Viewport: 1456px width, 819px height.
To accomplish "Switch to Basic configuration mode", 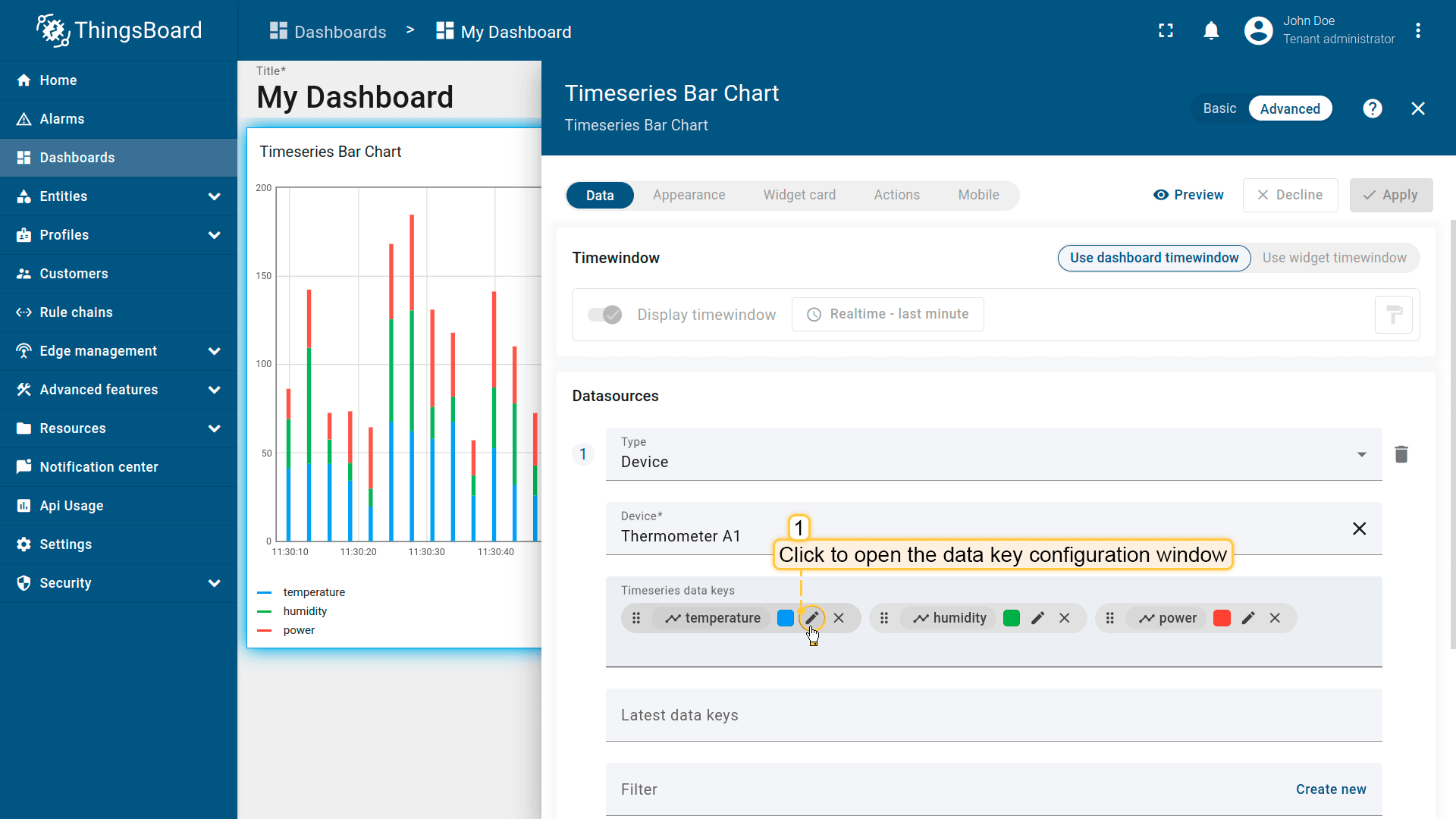I will 1219,108.
